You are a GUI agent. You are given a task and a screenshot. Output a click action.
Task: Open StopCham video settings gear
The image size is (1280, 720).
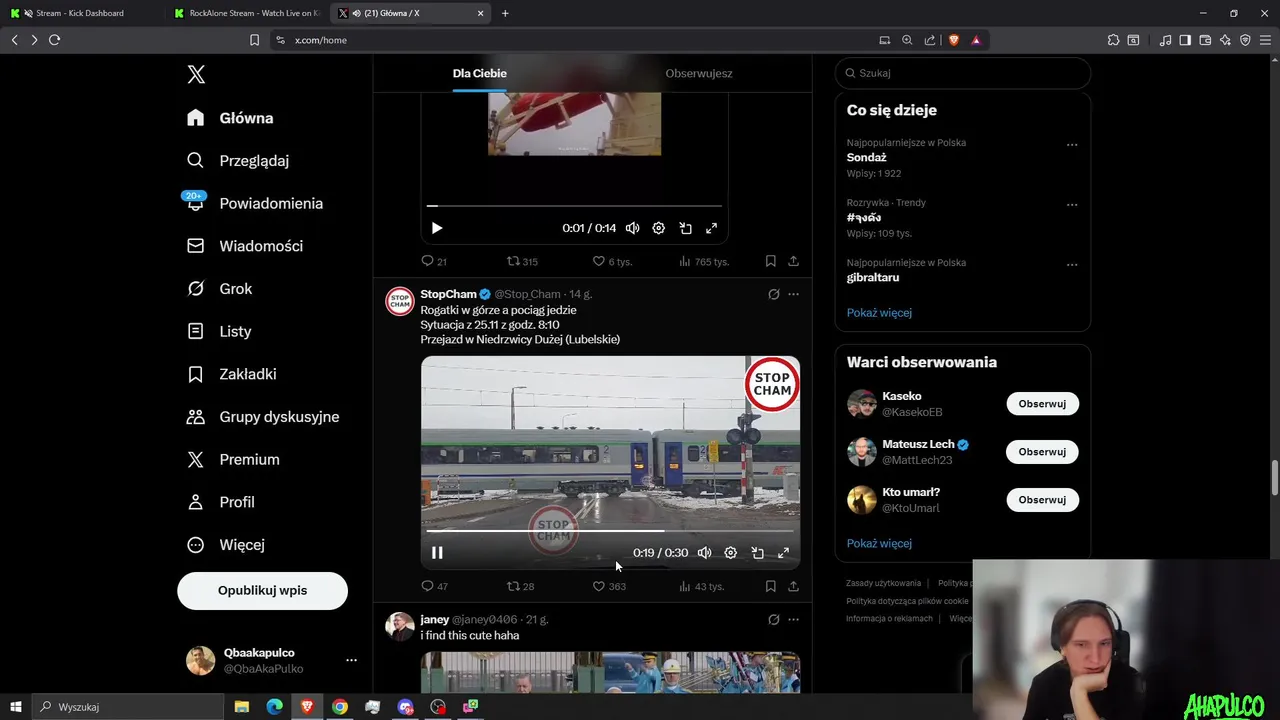pyautogui.click(x=730, y=553)
